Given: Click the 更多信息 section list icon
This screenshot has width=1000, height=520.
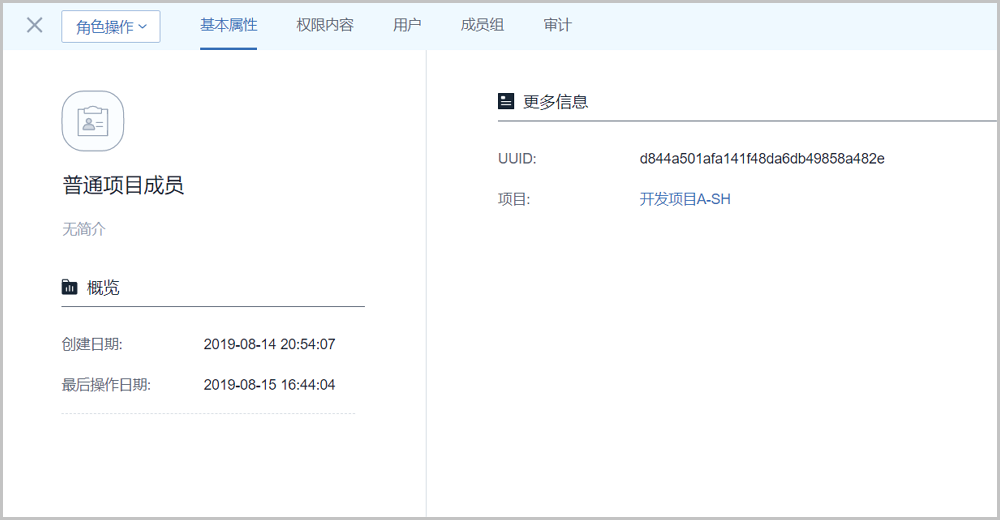Looking at the screenshot, I should click(x=506, y=101).
